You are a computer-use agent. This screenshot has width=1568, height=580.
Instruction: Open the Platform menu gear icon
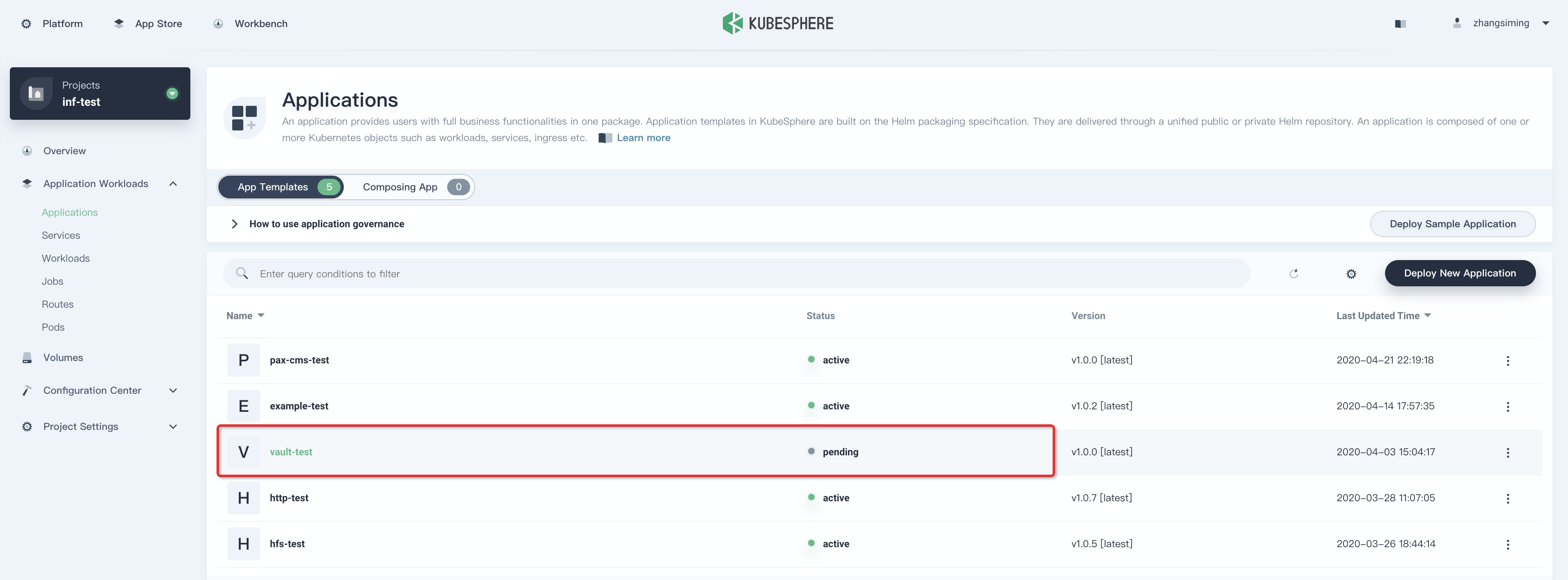[26, 23]
